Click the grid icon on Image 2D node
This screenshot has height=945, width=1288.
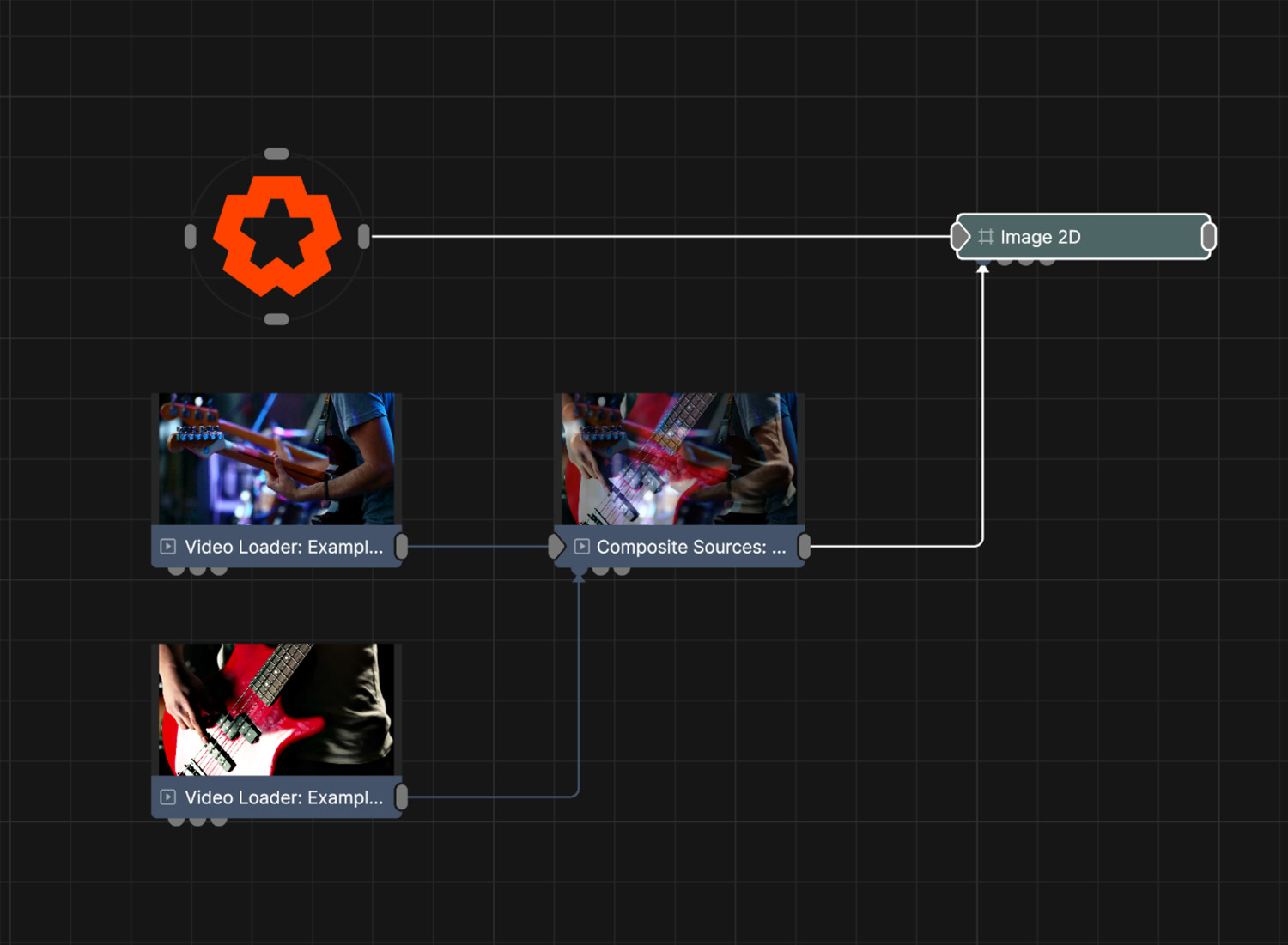pos(986,237)
